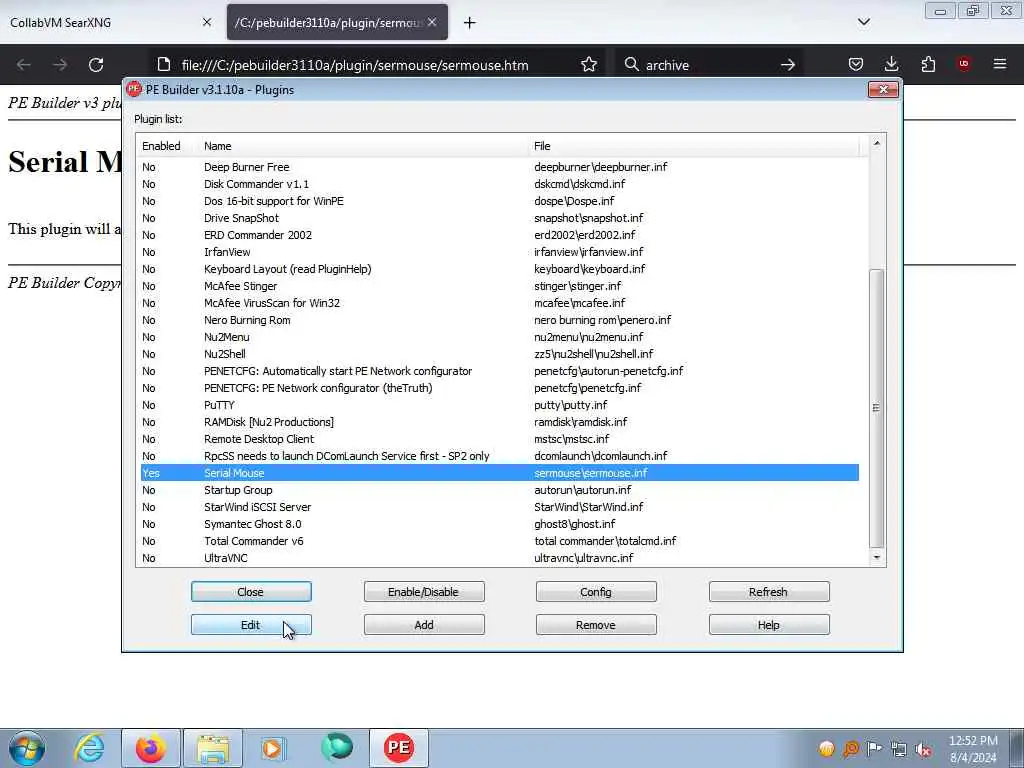Open the extensions puzzle icon

928,64
